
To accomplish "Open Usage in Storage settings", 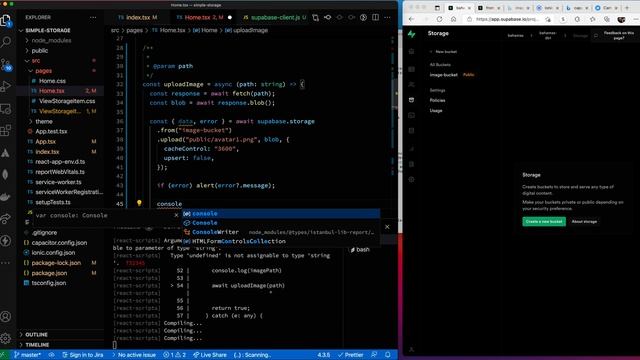I will (x=436, y=111).
